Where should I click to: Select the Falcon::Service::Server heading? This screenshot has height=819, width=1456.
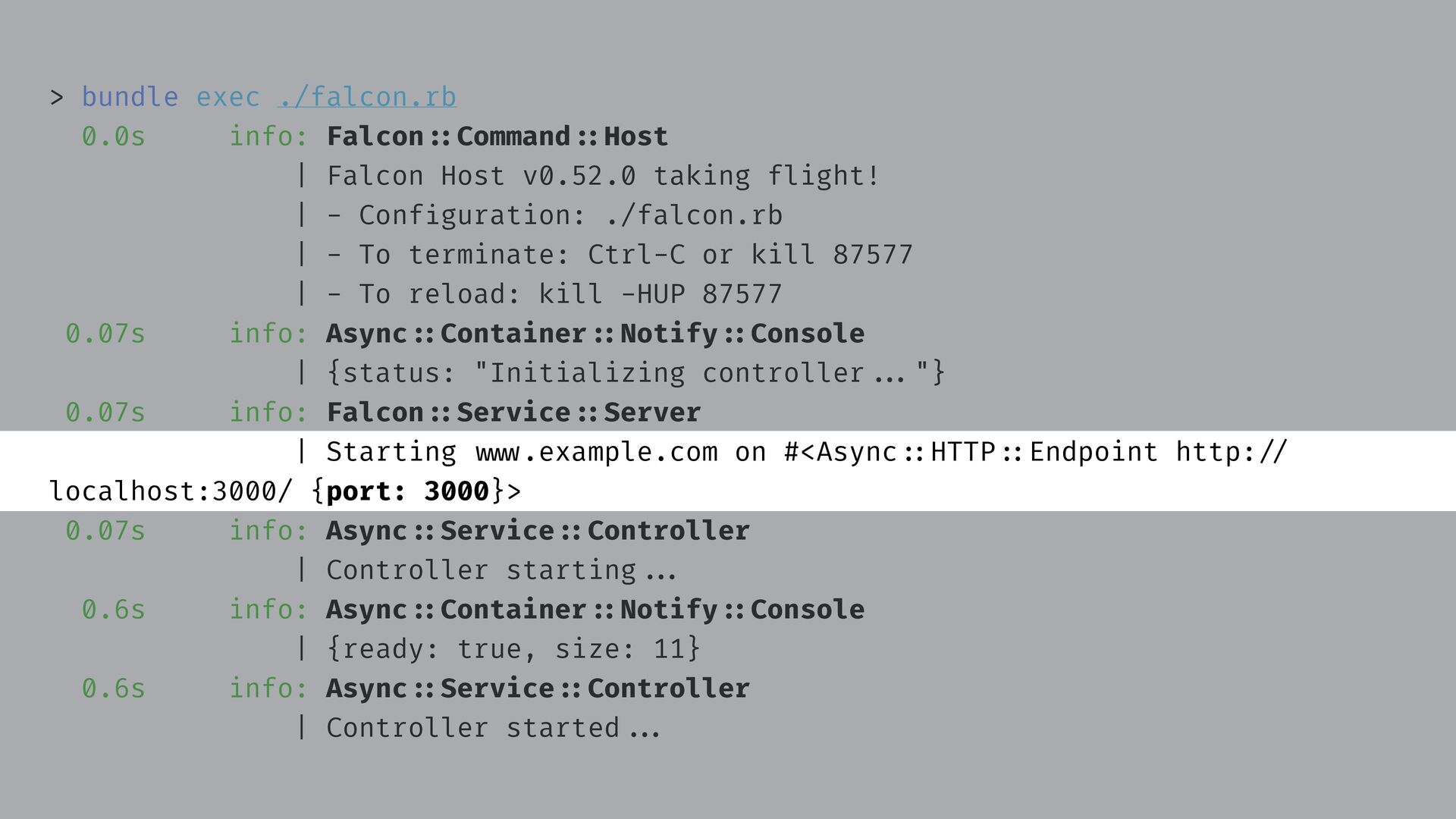pos(513,413)
